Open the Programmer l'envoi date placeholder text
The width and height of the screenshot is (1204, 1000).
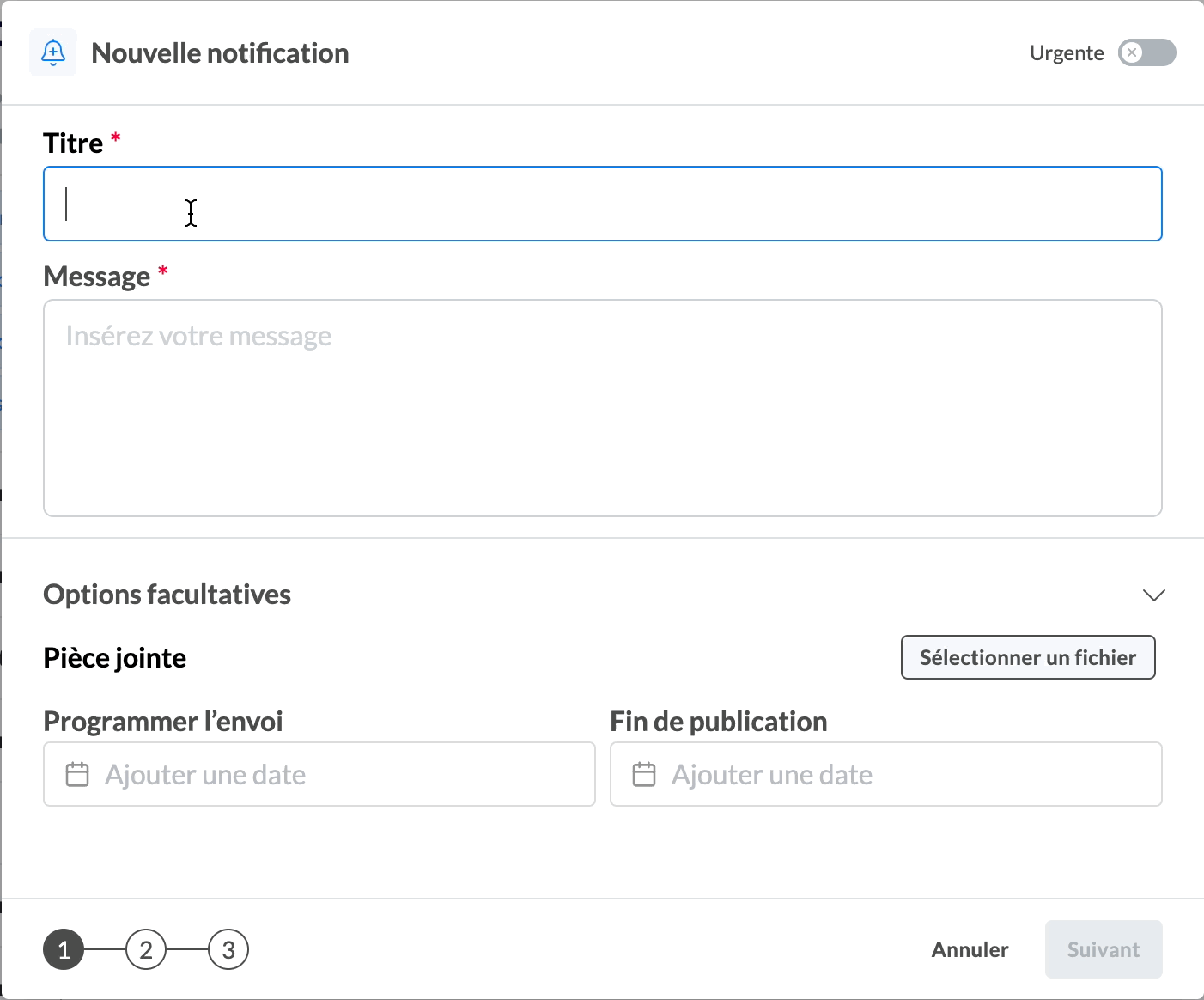(x=205, y=775)
